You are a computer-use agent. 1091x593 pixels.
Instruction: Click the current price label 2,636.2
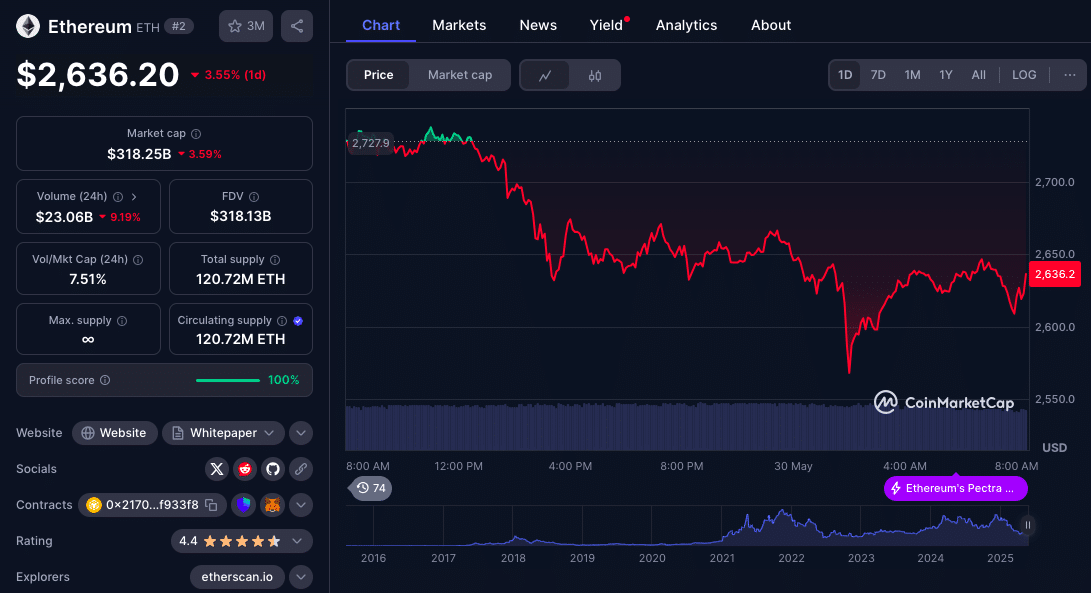[1055, 274]
